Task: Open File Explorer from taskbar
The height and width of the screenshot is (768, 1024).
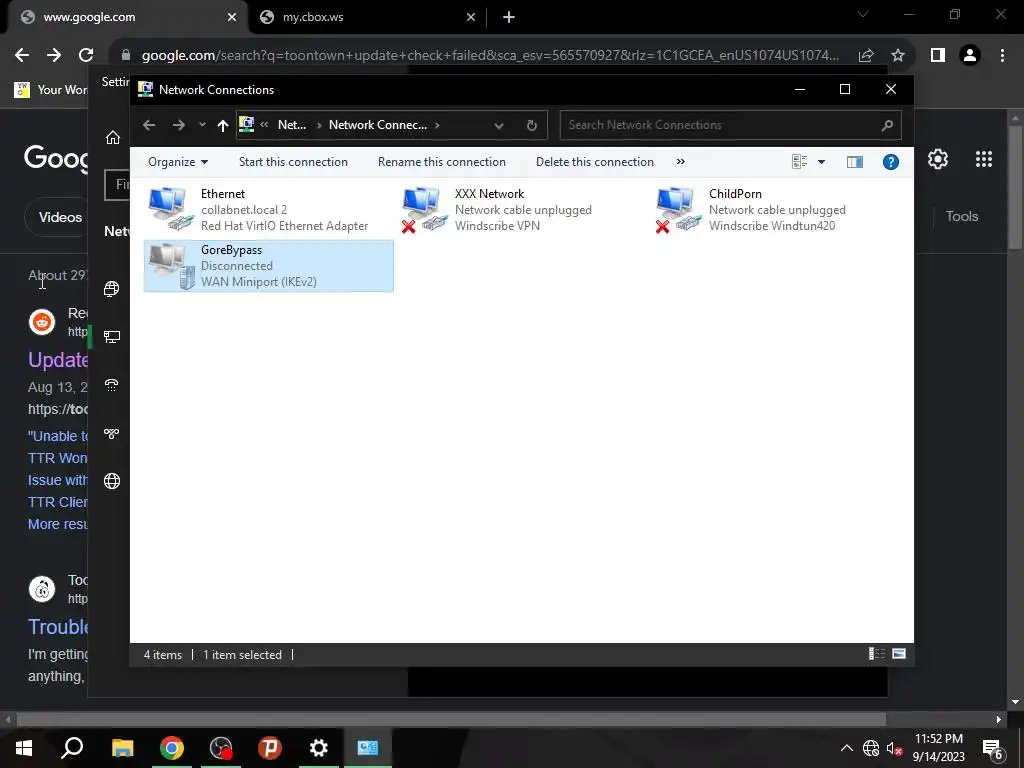Action: (x=122, y=748)
